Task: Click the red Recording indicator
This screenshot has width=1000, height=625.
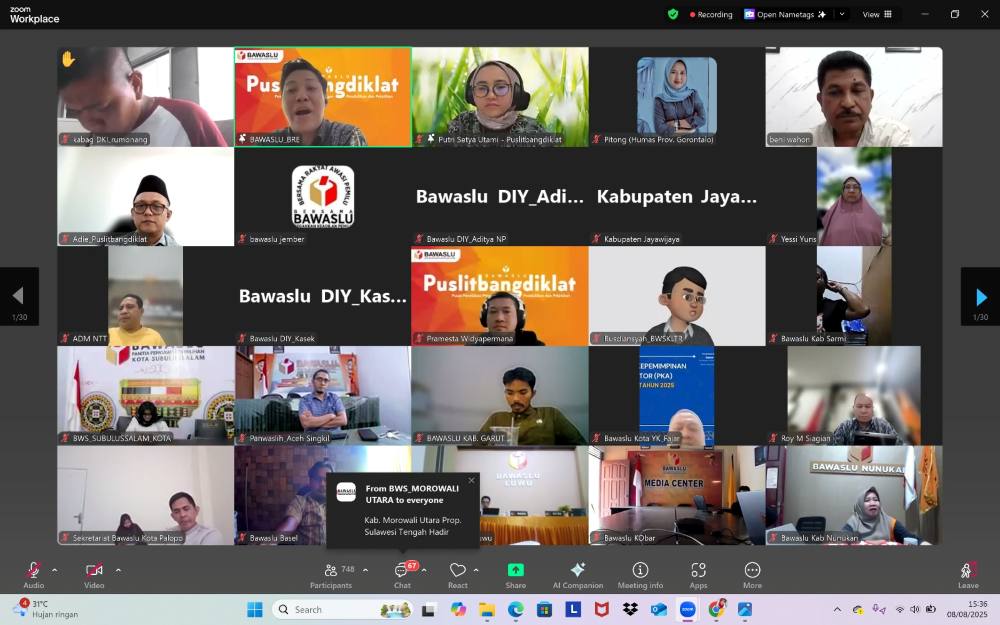Action: click(x=710, y=14)
